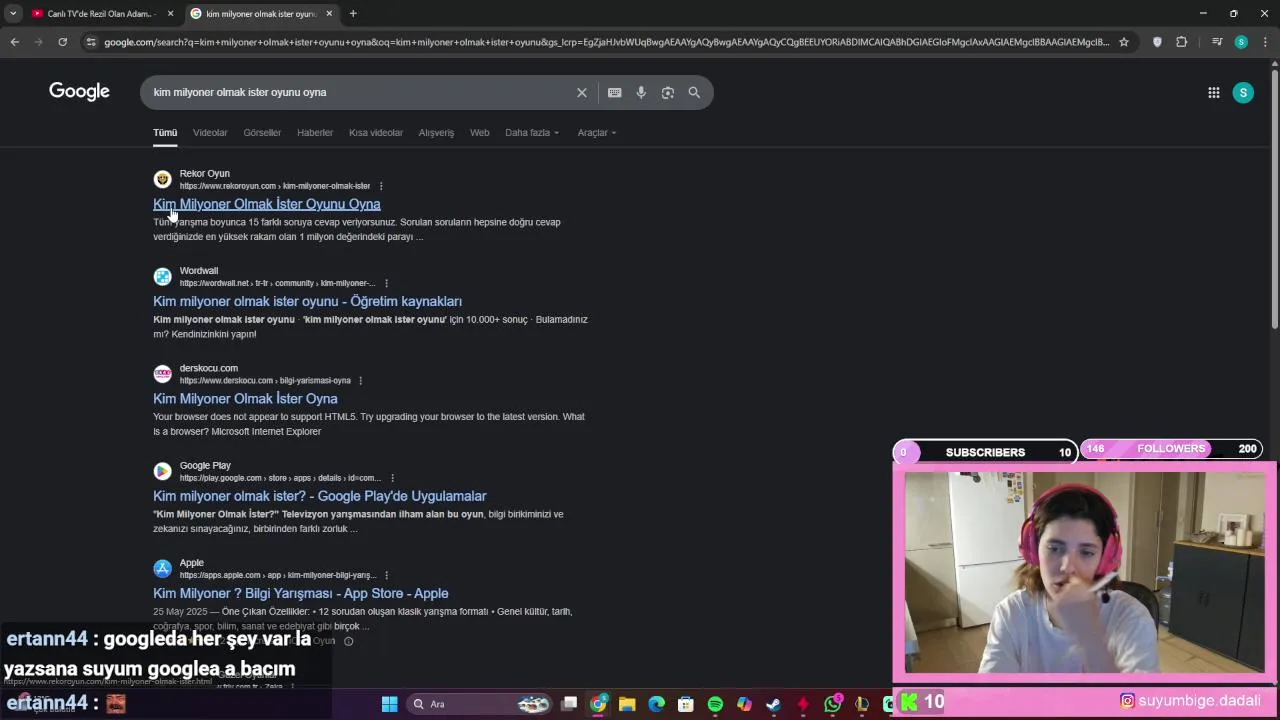Select the Web search tab
This screenshot has height=720, width=1280.
pos(480,133)
